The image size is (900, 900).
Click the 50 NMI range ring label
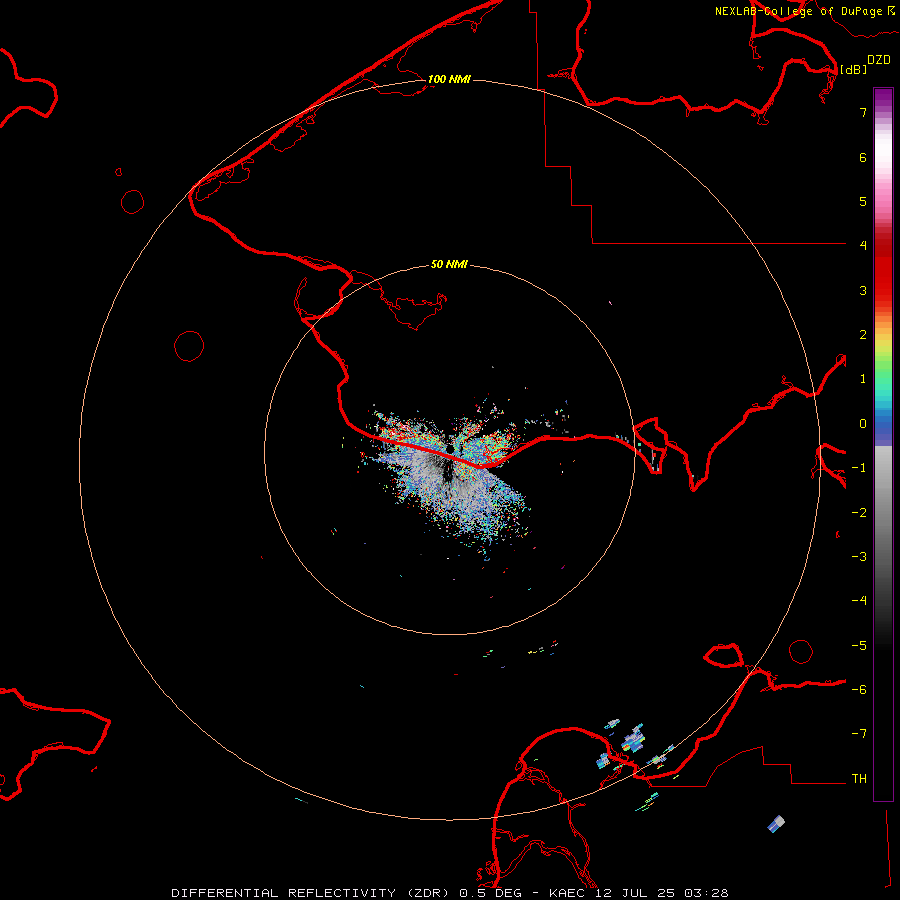click(449, 264)
